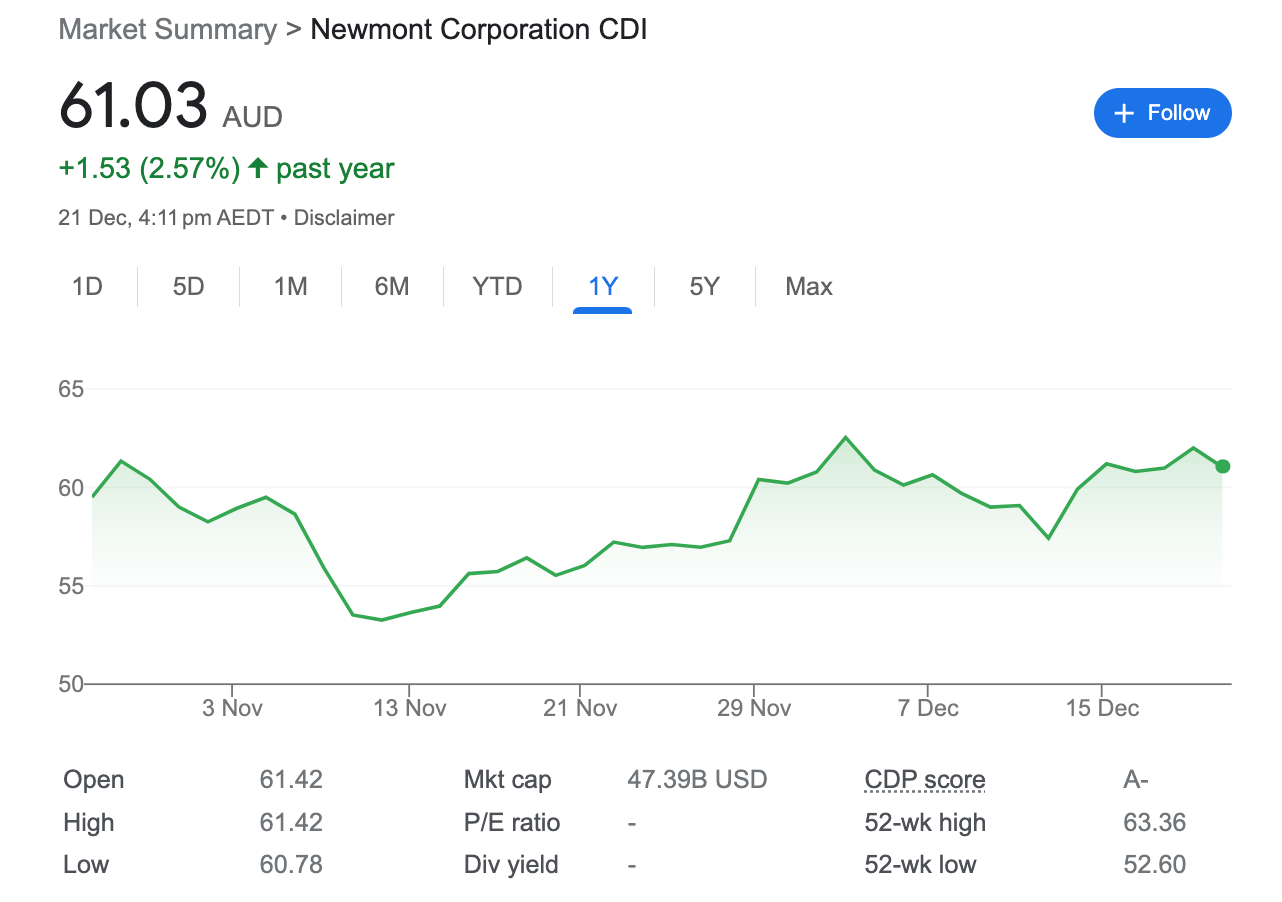Click the Follow button
The width and height of the screenshot is (1282, 902).
tap(1163, 113)
